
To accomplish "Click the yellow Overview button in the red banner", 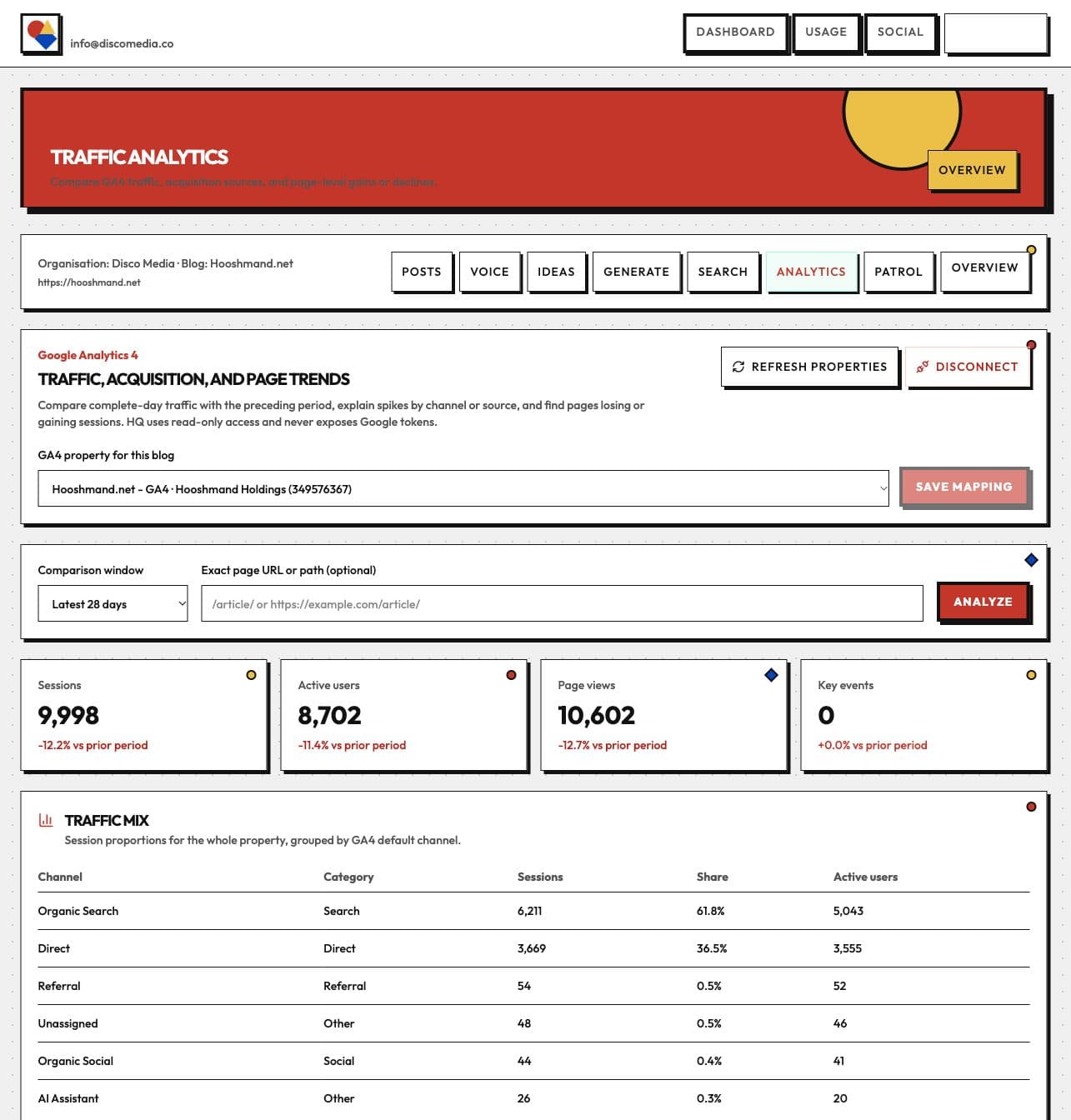I will pyautogui.click(x=972, y=170).
